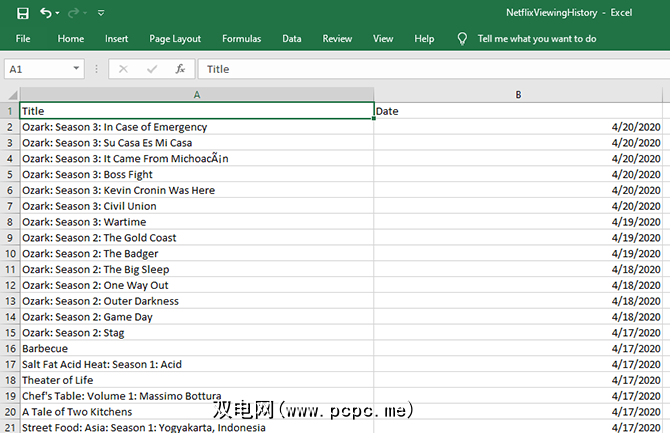This screenshot has height=433, width=670.
Task: Select column A header
Action: click(197, 95)
